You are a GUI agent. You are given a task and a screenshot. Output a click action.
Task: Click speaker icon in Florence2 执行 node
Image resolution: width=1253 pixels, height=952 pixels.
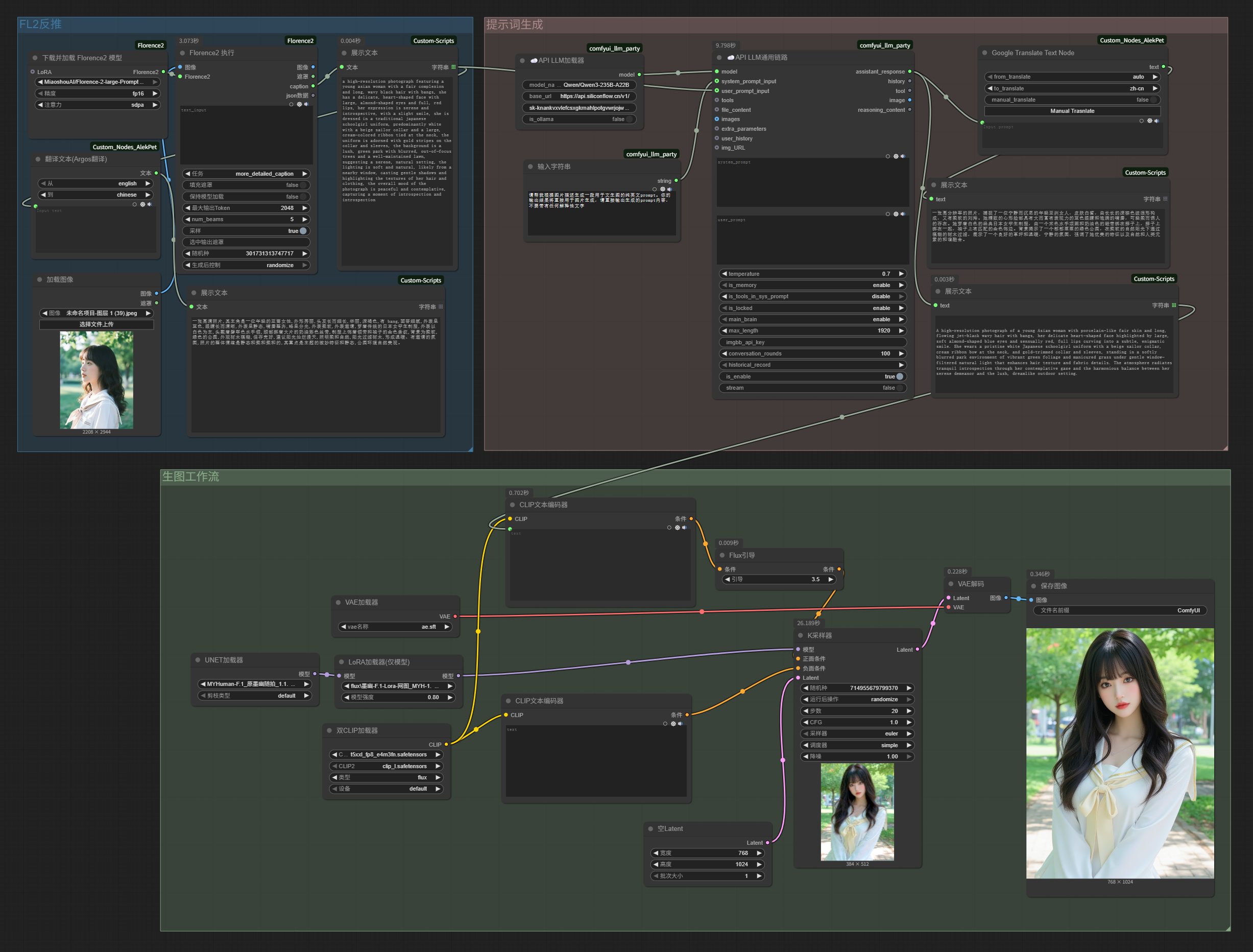point(306,104)
